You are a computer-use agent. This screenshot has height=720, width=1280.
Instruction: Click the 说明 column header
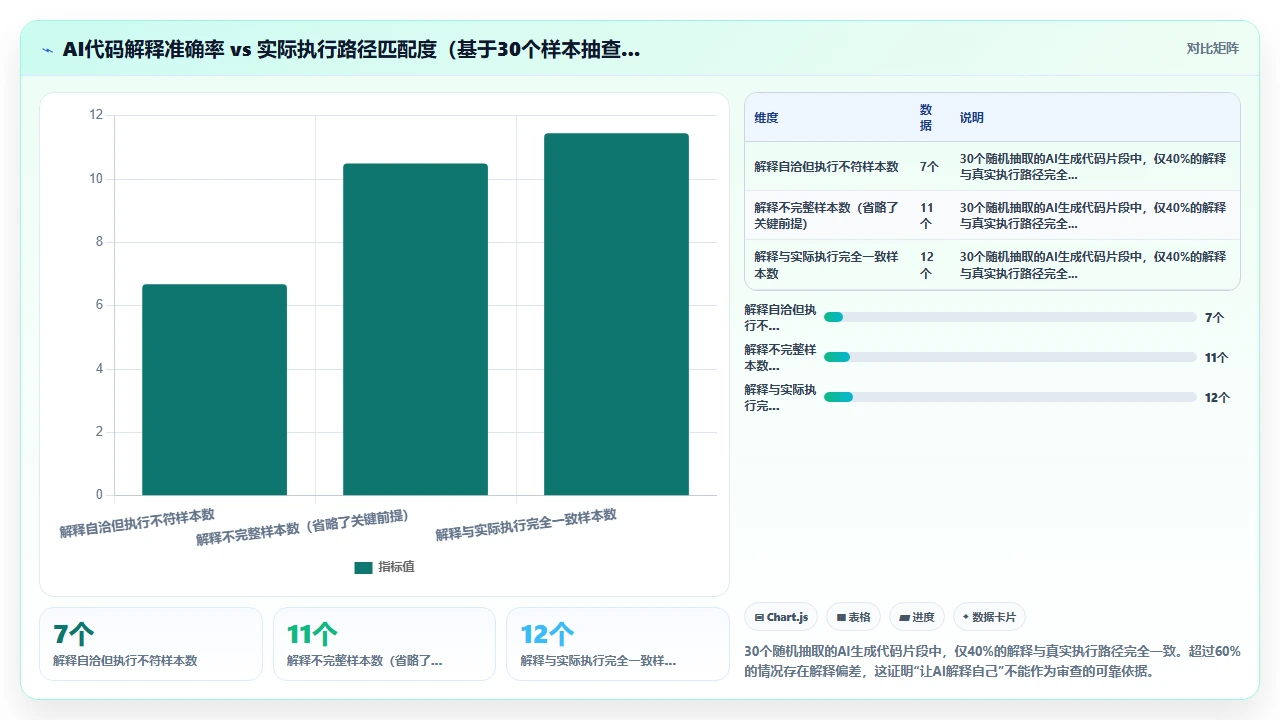tap(972, 117)
